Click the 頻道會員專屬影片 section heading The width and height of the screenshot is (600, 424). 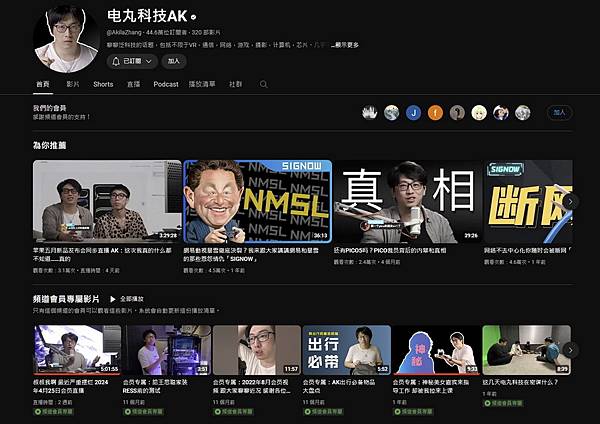66,299
